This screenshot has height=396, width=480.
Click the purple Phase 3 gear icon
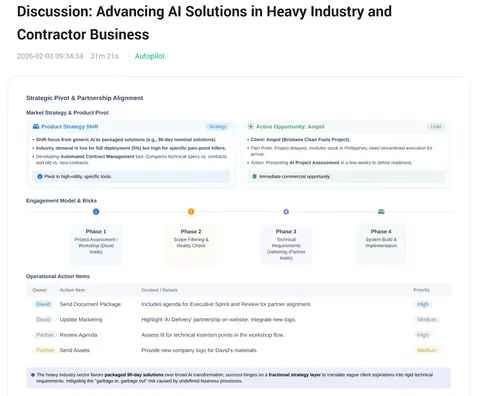pos(286,212)
